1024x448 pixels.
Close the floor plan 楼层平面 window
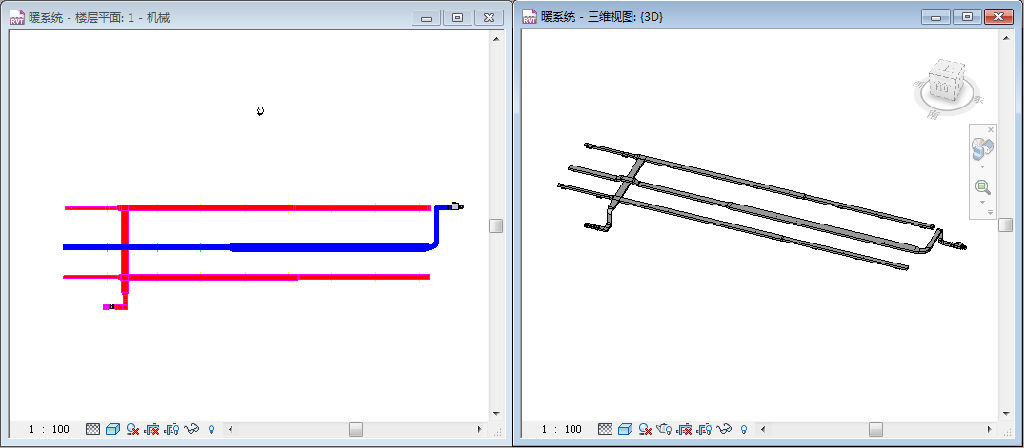[488, 18]
